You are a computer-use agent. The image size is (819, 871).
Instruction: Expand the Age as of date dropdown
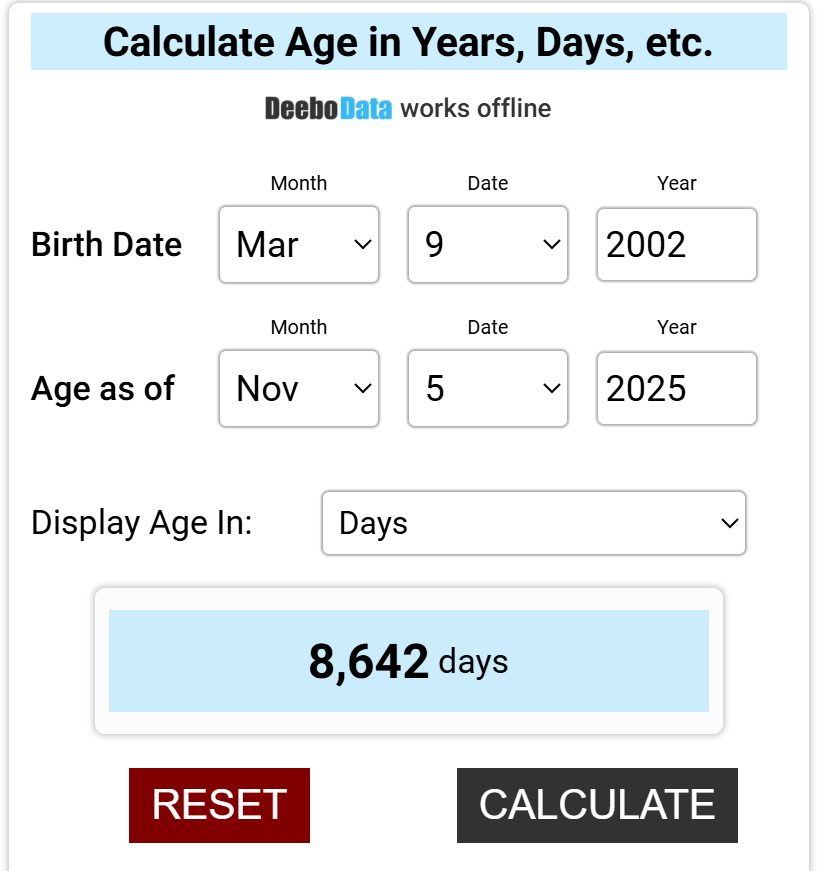pyautogui.click(x=487, y=389)
